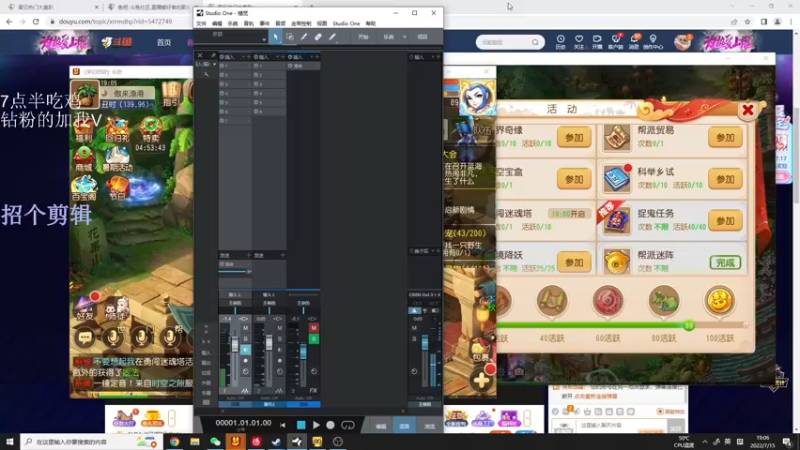Image resolution: width=800 pixels, height=450 pixels.
Task: Open the 音轨 menu in Studio One
Action: [x=248, y=23]
